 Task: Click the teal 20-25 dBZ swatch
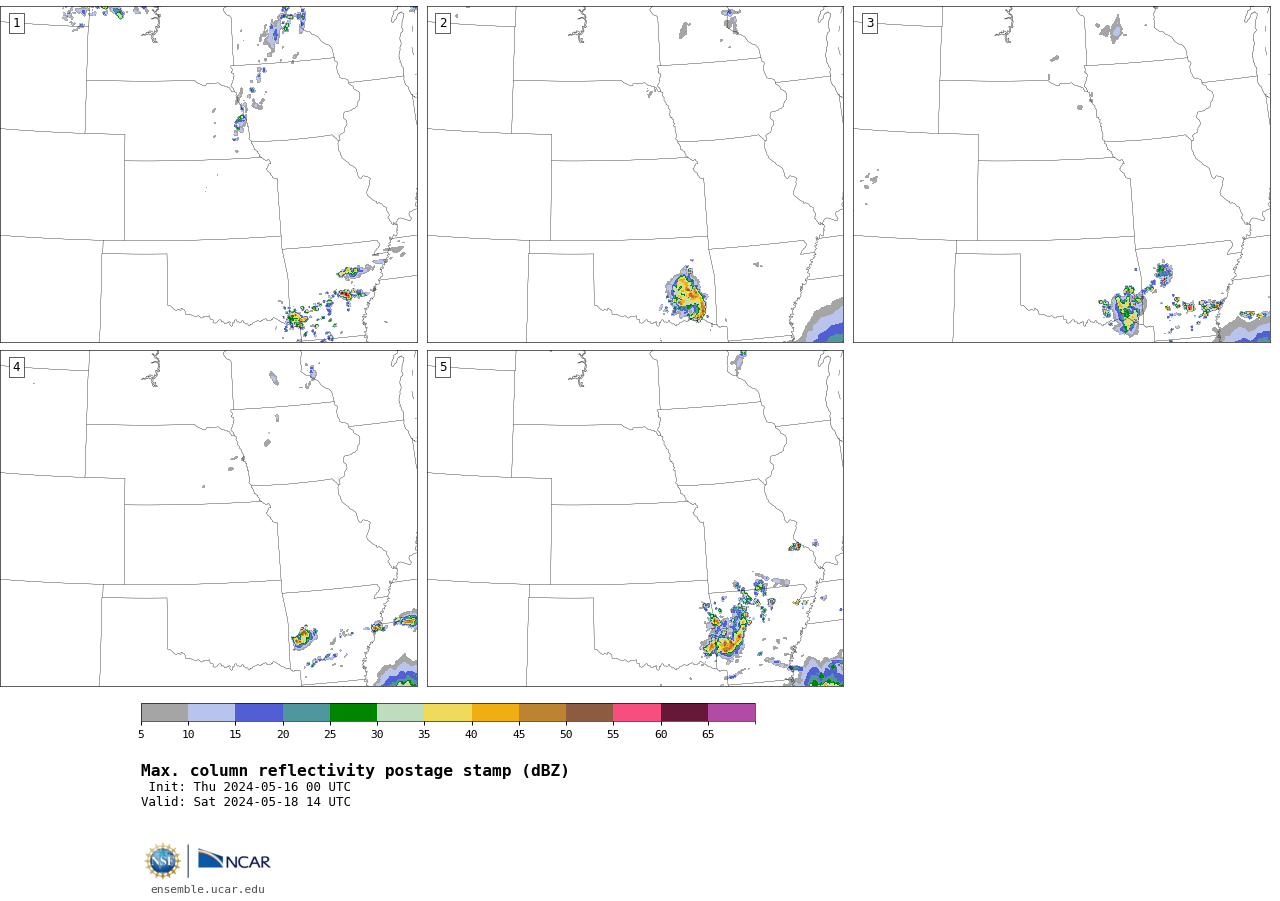pyautogui.click(x=307, y=713)
